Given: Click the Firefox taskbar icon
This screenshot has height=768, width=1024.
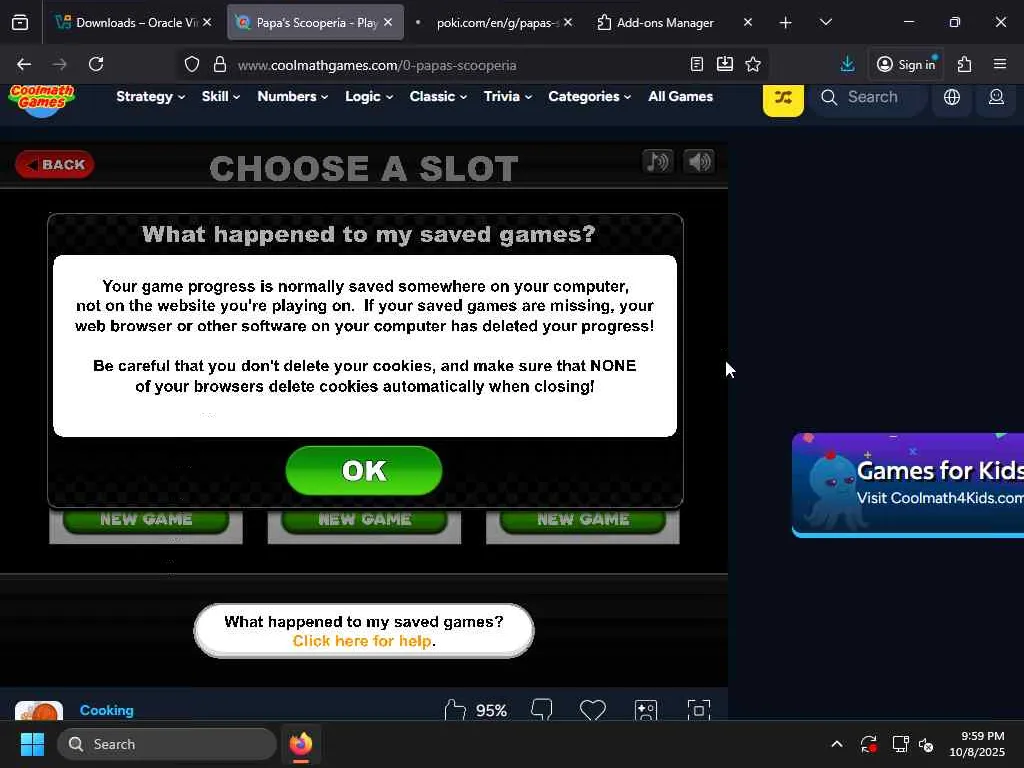Looking at the screenshot, I should point(301,744).
